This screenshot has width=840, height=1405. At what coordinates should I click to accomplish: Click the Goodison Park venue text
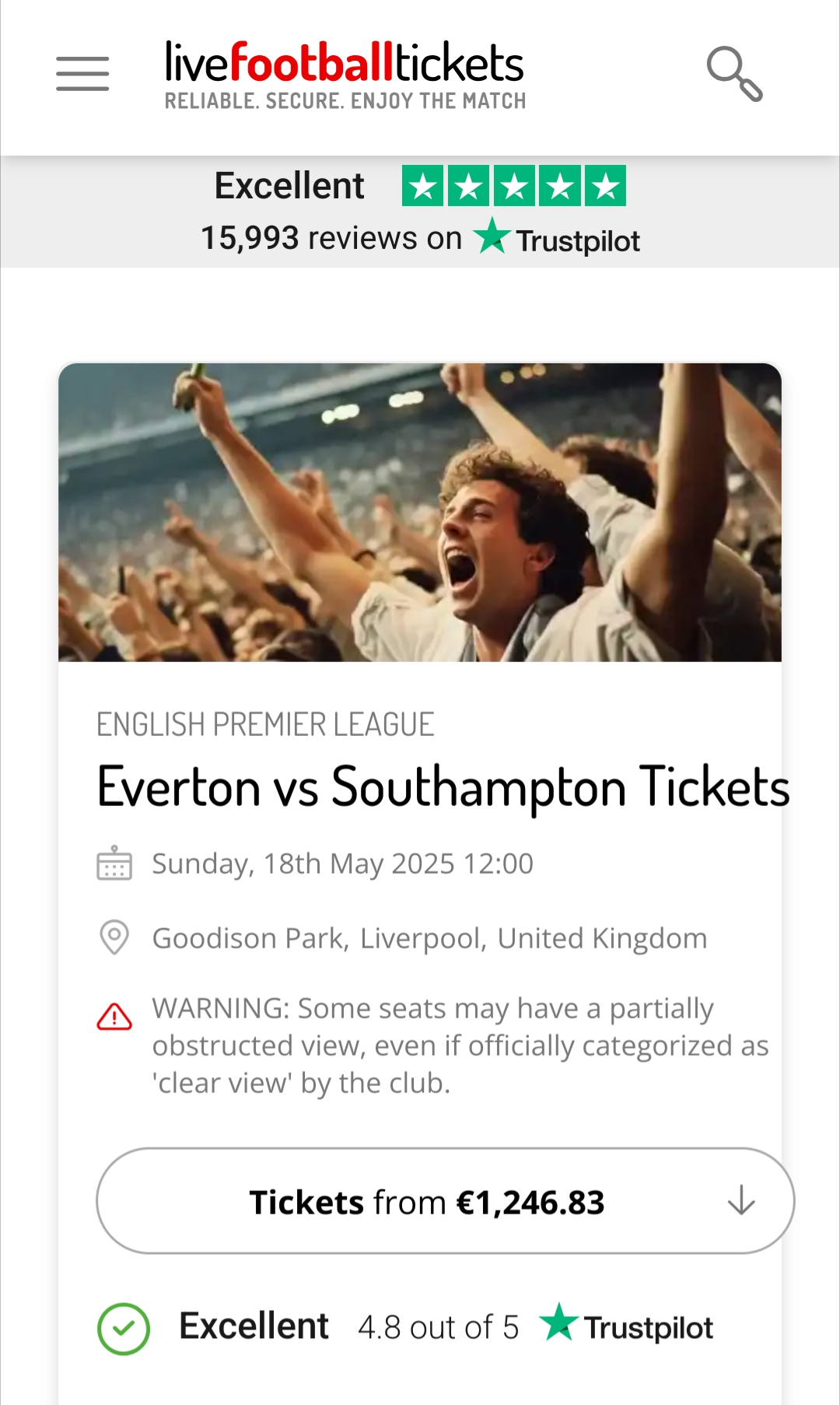point(429,938)
